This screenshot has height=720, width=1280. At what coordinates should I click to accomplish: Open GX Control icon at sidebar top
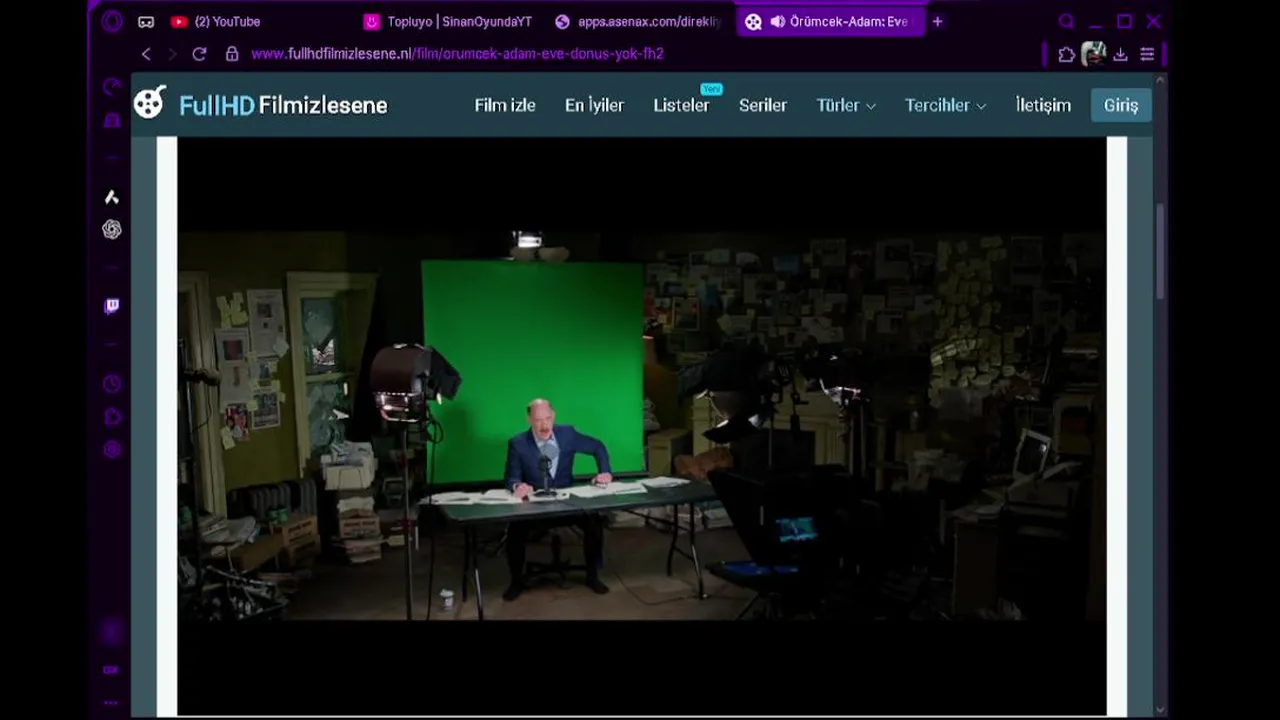pos(112,87)
